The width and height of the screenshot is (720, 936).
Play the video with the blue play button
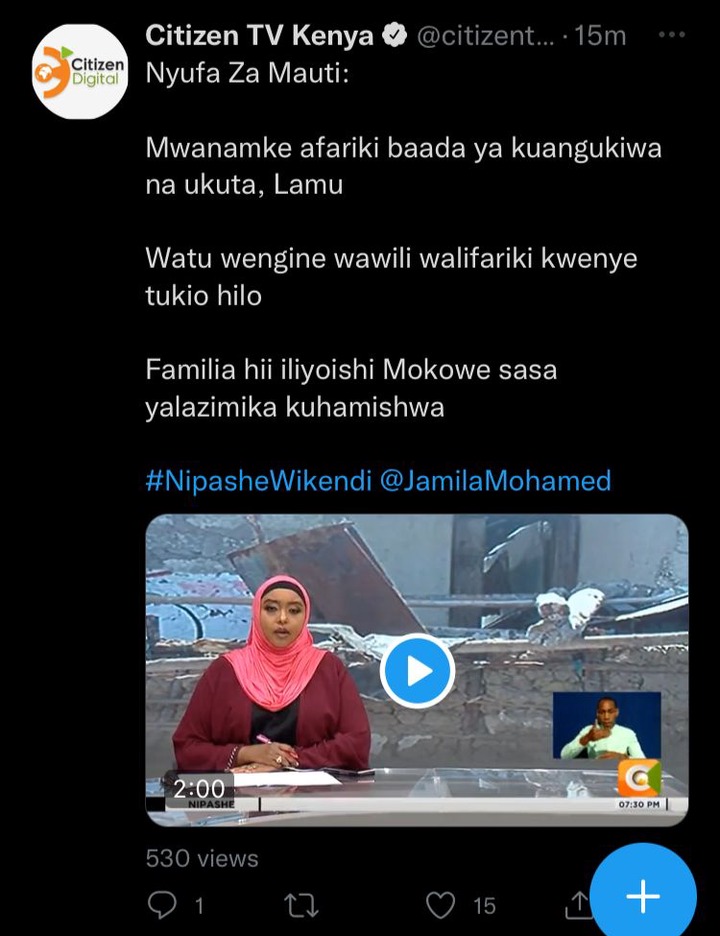coord(417,672)
